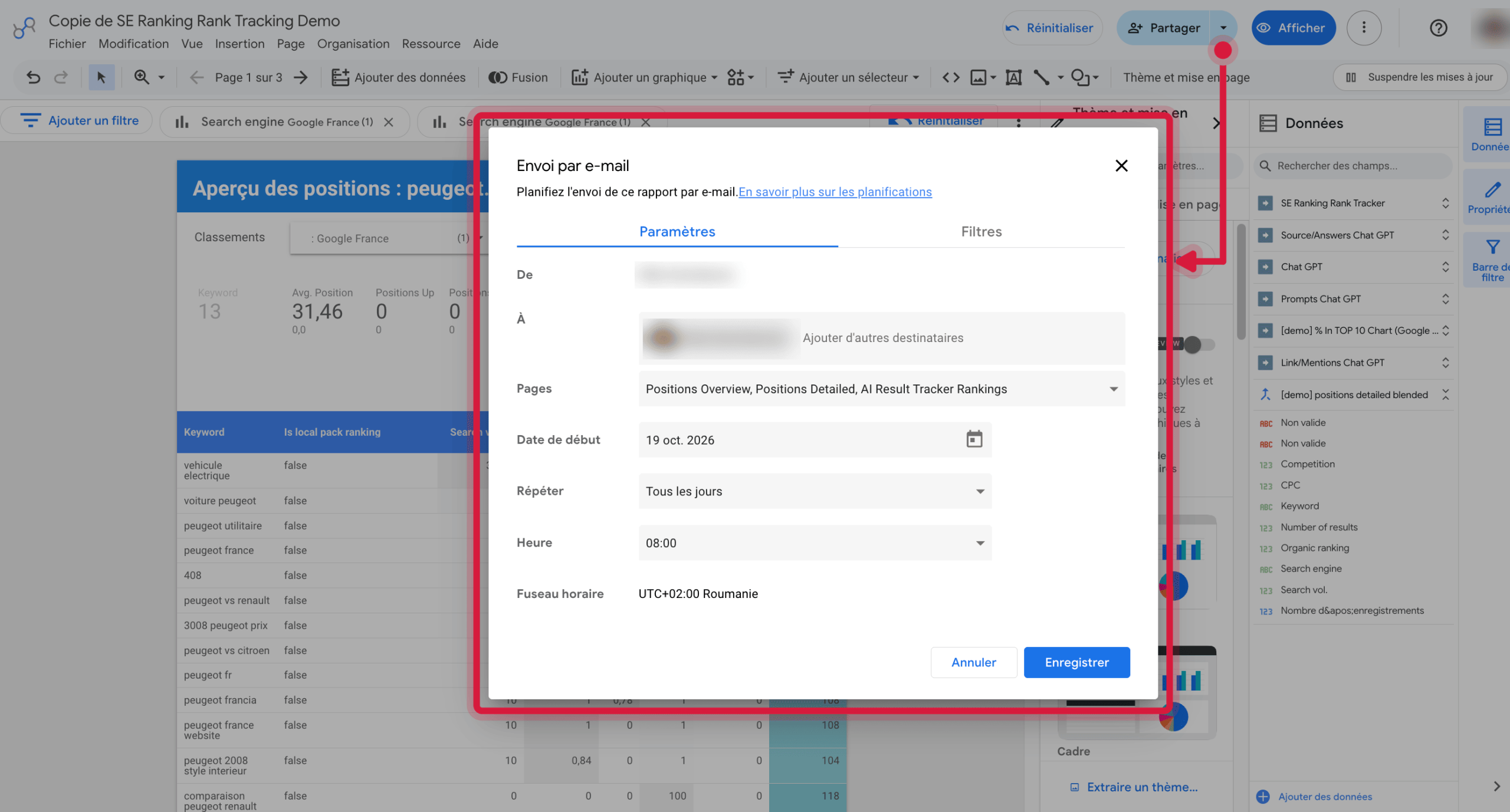This screenshot has width=1510, height=812.
Task: Expand Chat GPT data source
Action: point(1445,267)
